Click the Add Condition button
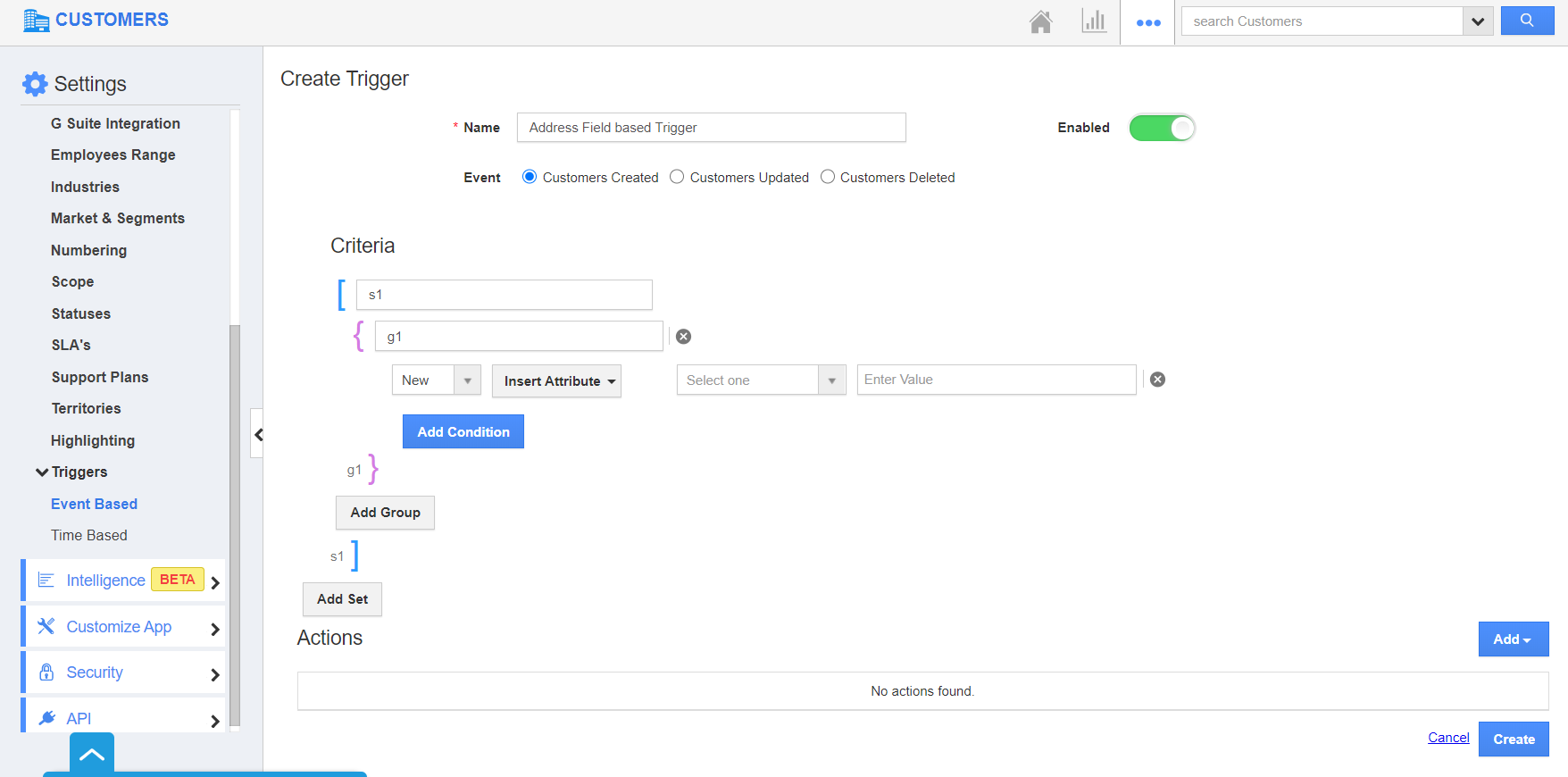 [x=463, y=431]
